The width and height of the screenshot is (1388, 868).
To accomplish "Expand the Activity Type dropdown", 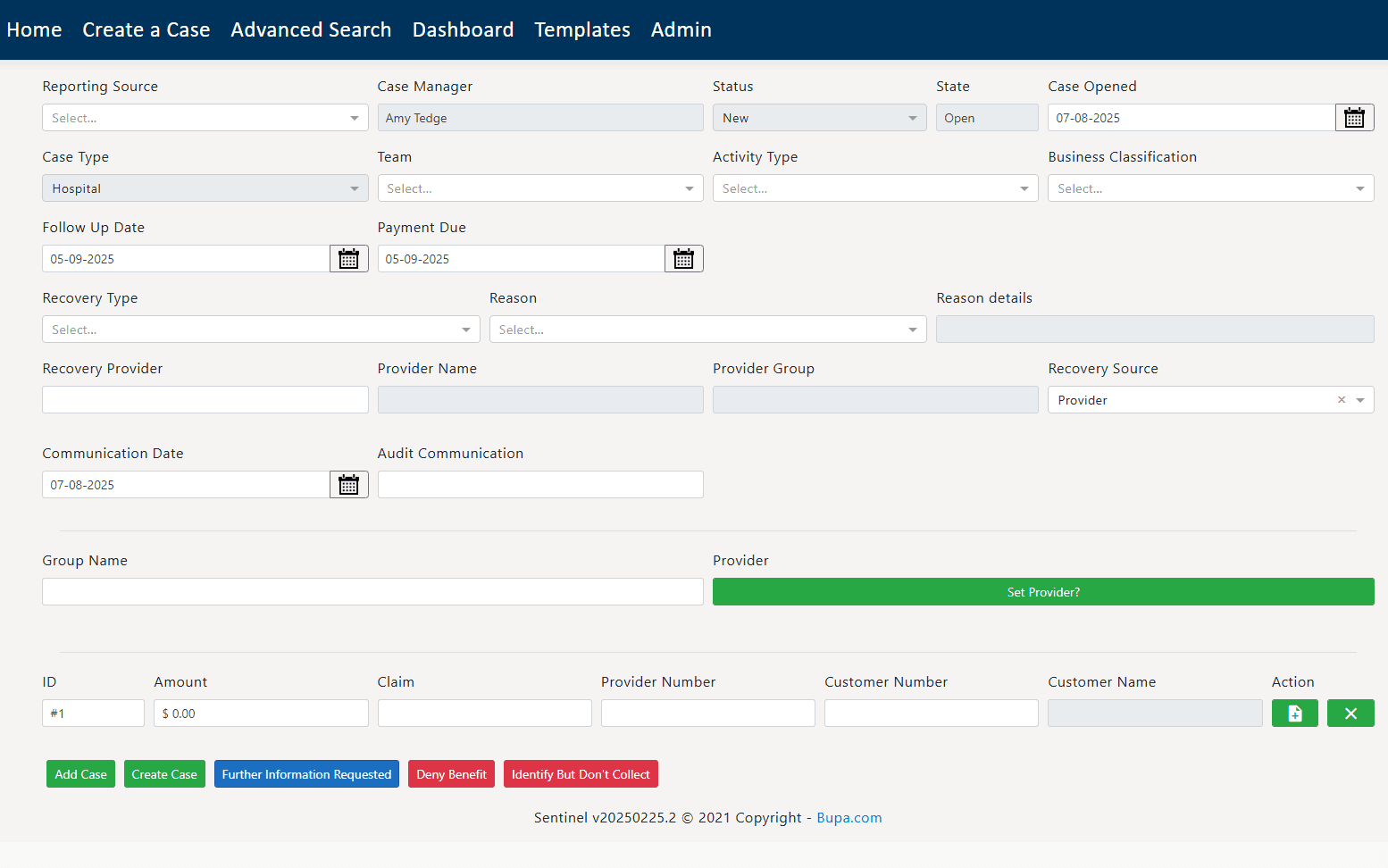I will coord(874,188).
